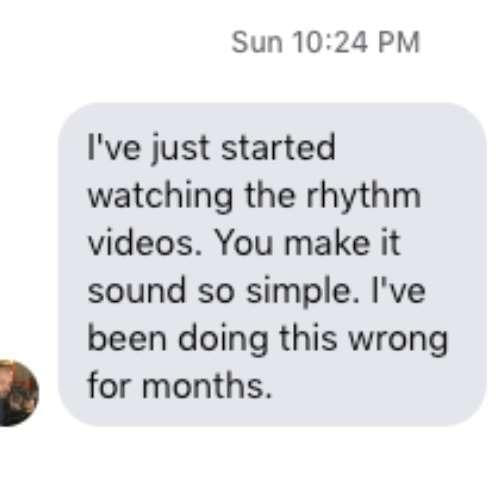The width and height of the screenshot is (500, 500).
Task: Click the word "just" in the first line
Action: [181, 150]
